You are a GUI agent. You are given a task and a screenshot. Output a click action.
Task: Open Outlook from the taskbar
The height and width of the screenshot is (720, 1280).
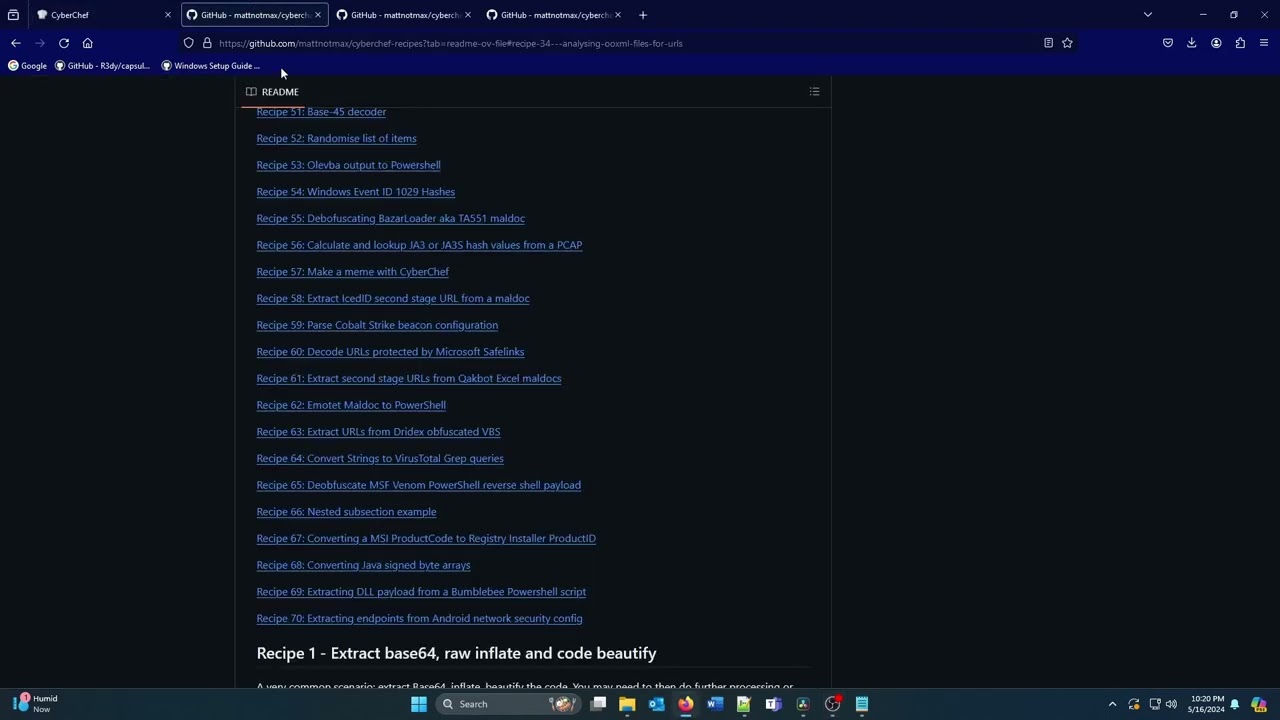(656, 704)
